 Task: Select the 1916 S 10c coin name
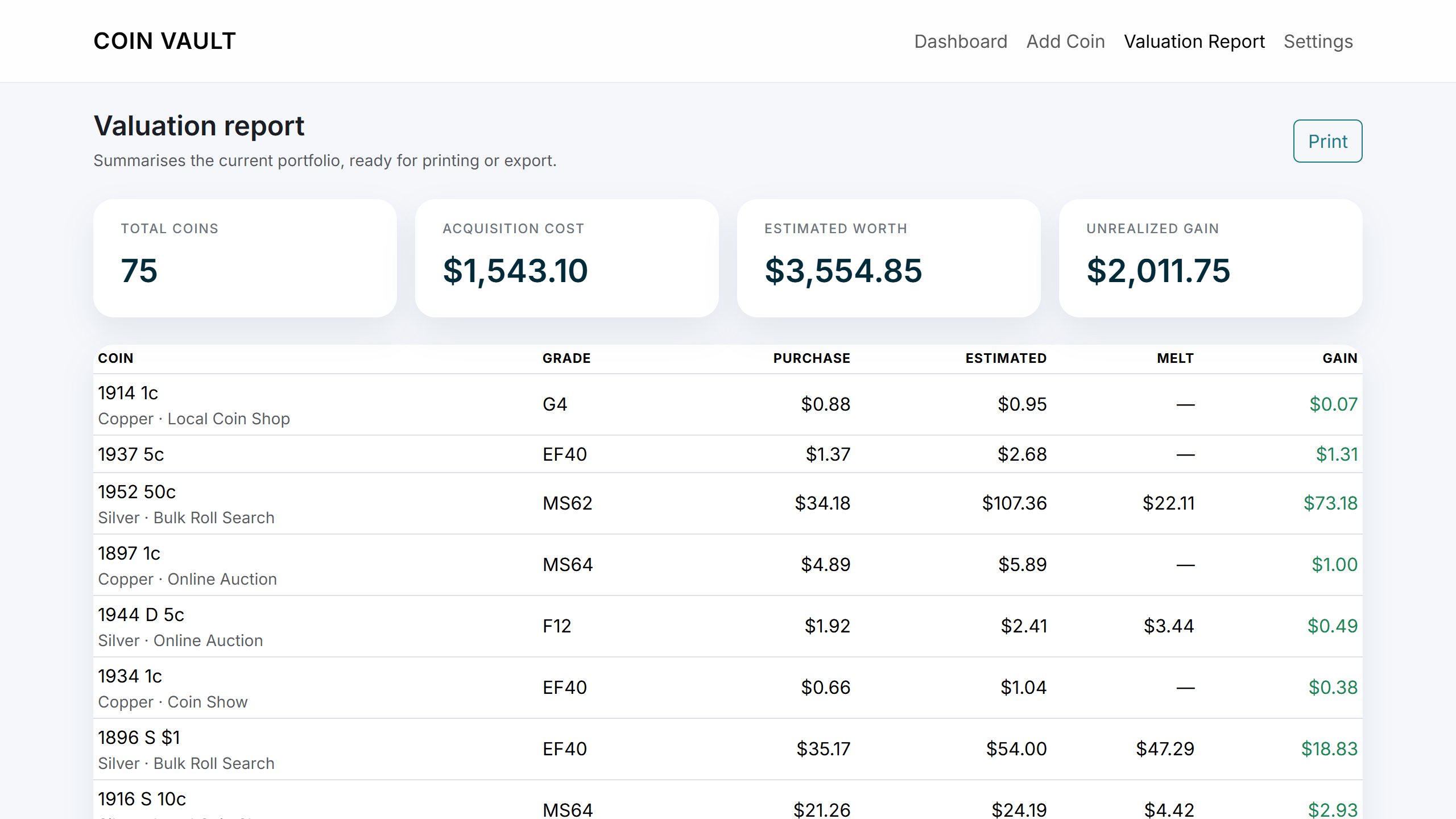pos(142,799)
